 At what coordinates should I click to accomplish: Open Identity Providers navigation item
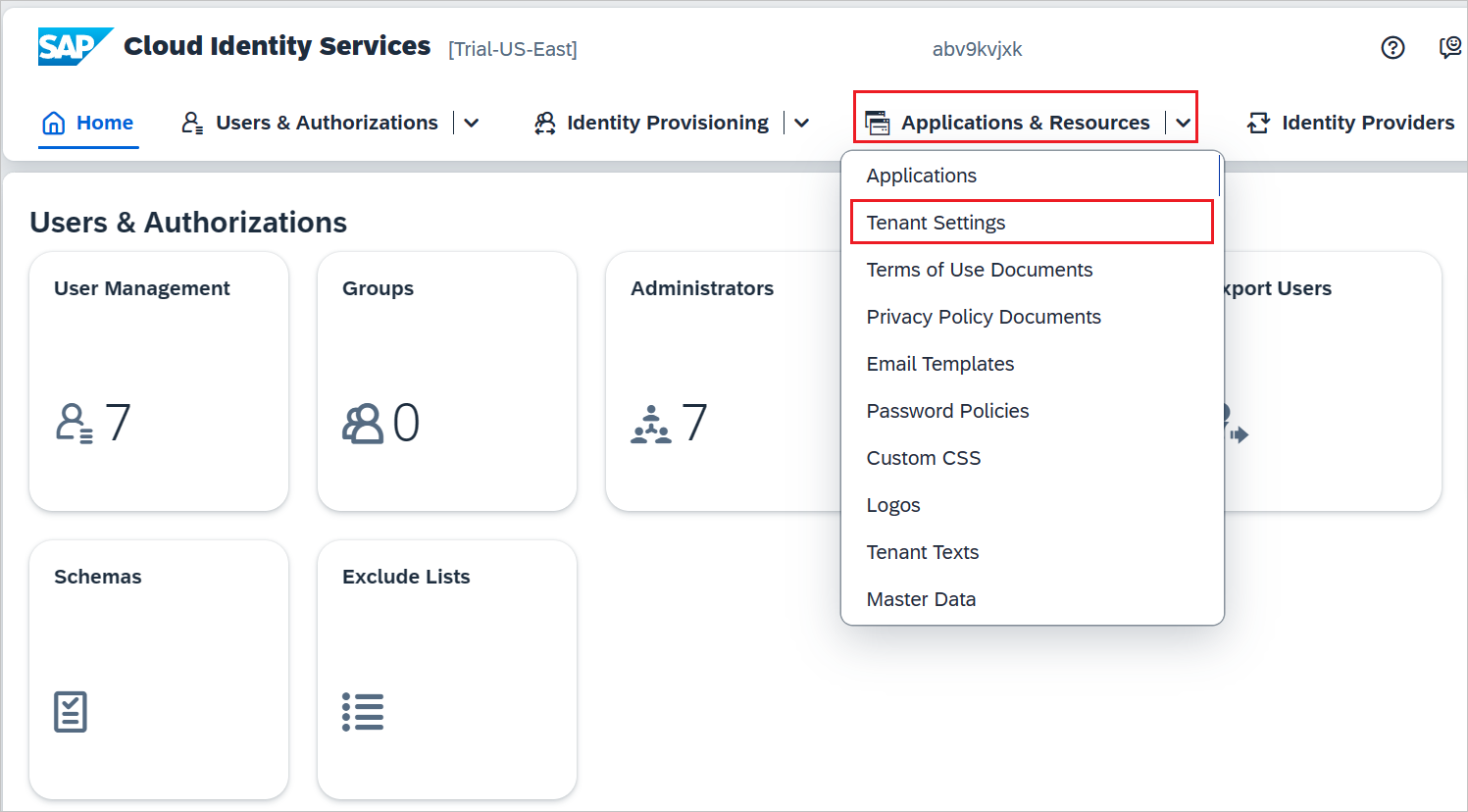point(1351,123)
